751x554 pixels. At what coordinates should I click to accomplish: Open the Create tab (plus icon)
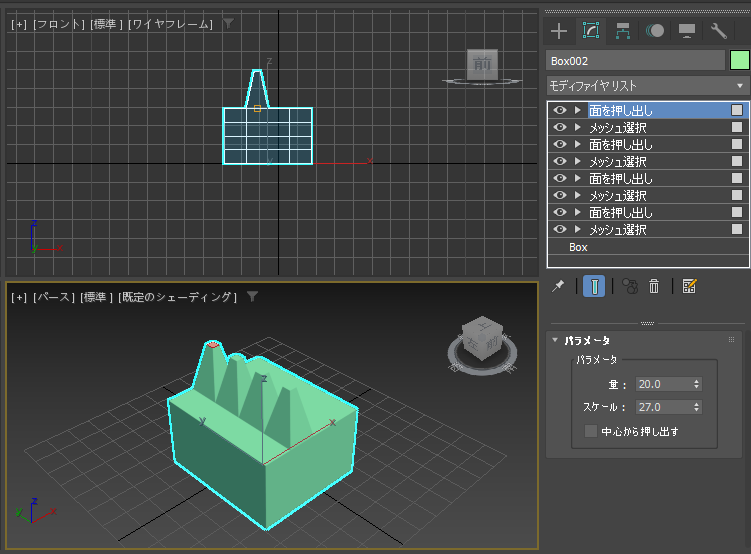[x=559, y=31]
